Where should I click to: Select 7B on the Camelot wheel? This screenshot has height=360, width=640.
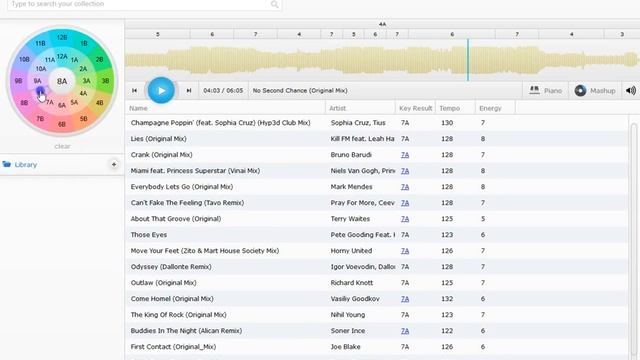point(40,119)
